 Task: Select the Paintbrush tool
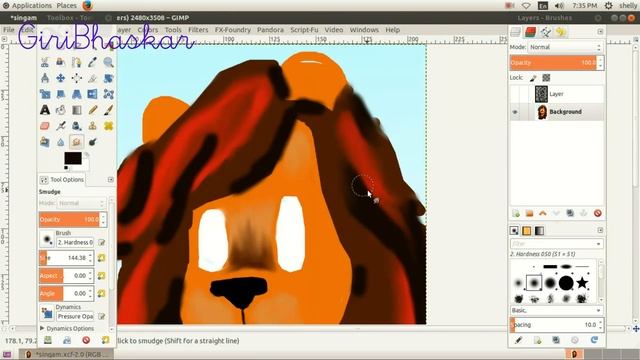point(109,110)
